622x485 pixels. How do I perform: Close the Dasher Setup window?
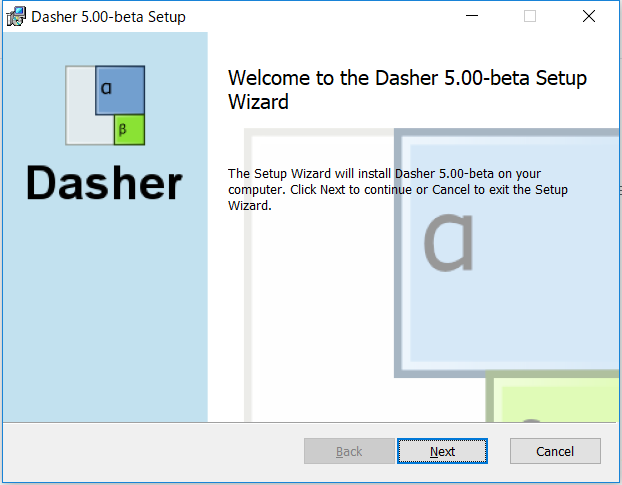point(589,16)
